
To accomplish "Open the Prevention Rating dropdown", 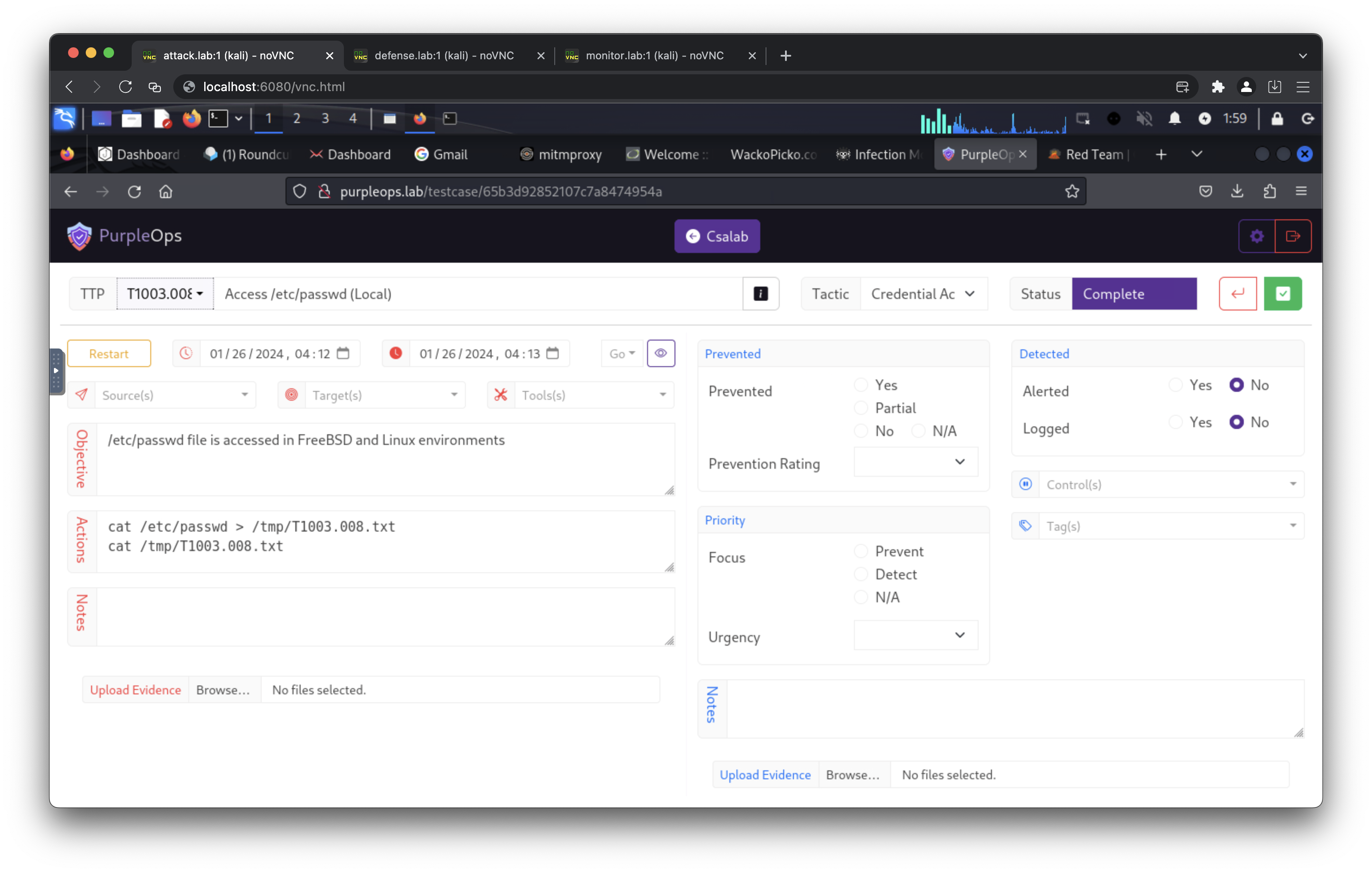I will (915, 462).
